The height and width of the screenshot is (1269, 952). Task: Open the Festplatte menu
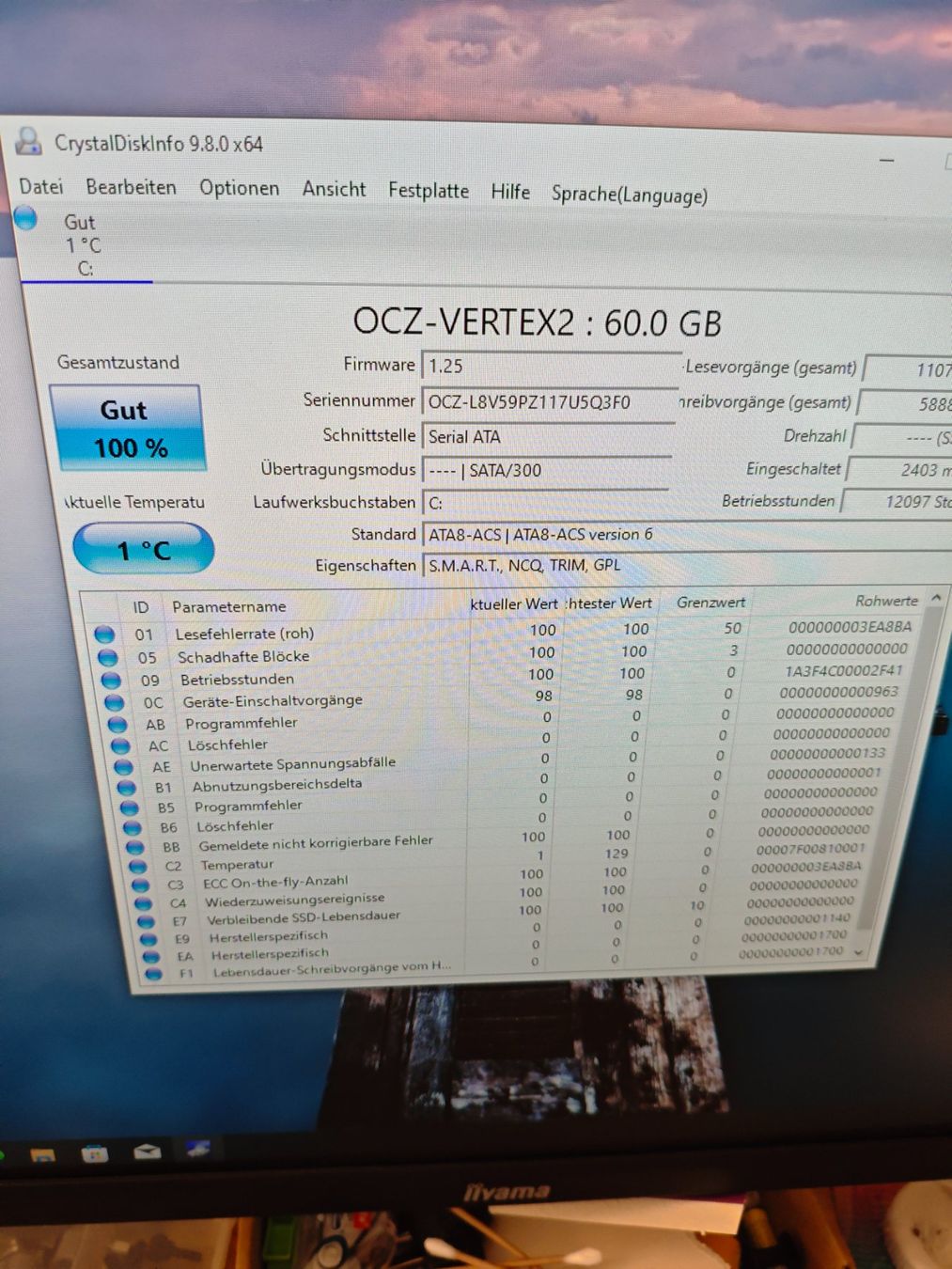click(x=429, y=190)
